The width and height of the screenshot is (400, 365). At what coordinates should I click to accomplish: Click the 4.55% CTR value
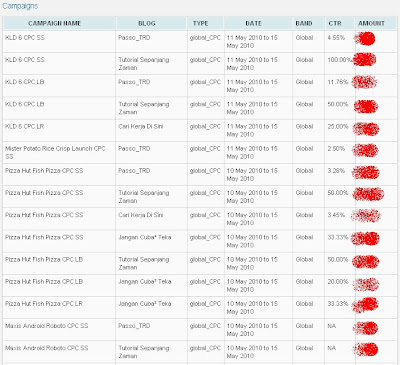[x=336, y=38]
